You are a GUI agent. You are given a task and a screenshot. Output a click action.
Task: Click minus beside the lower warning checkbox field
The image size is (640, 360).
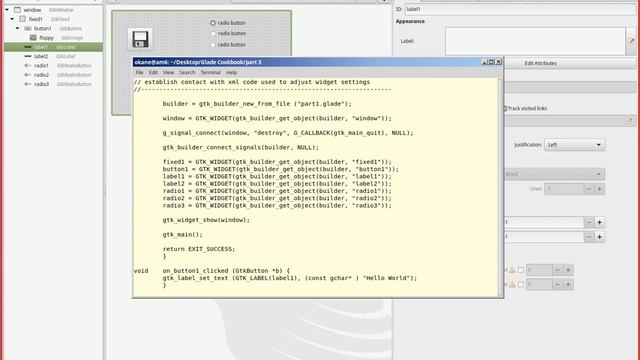coord(557,284)
